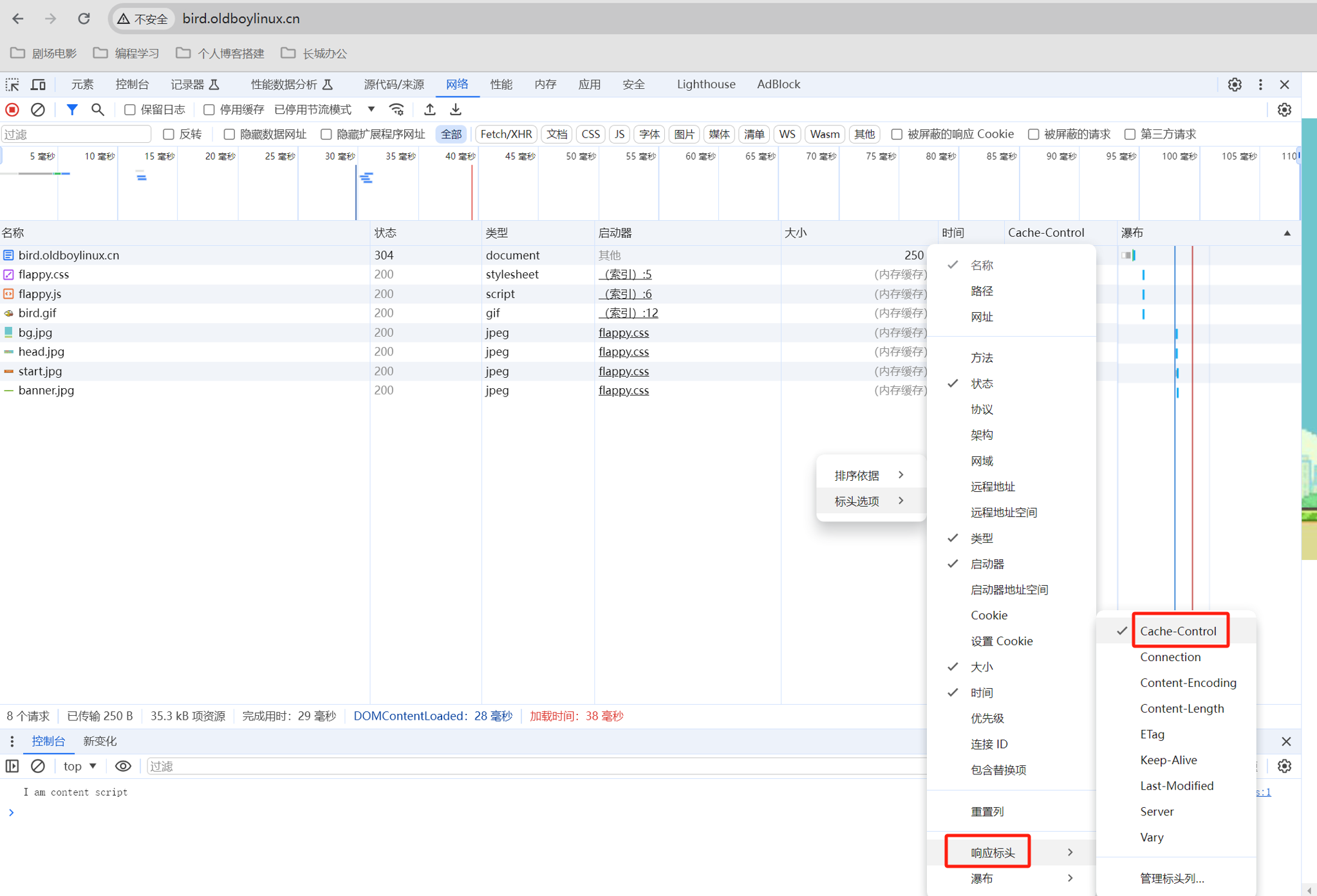Switch to 控制台 tab in top bar

pos(132,84)
